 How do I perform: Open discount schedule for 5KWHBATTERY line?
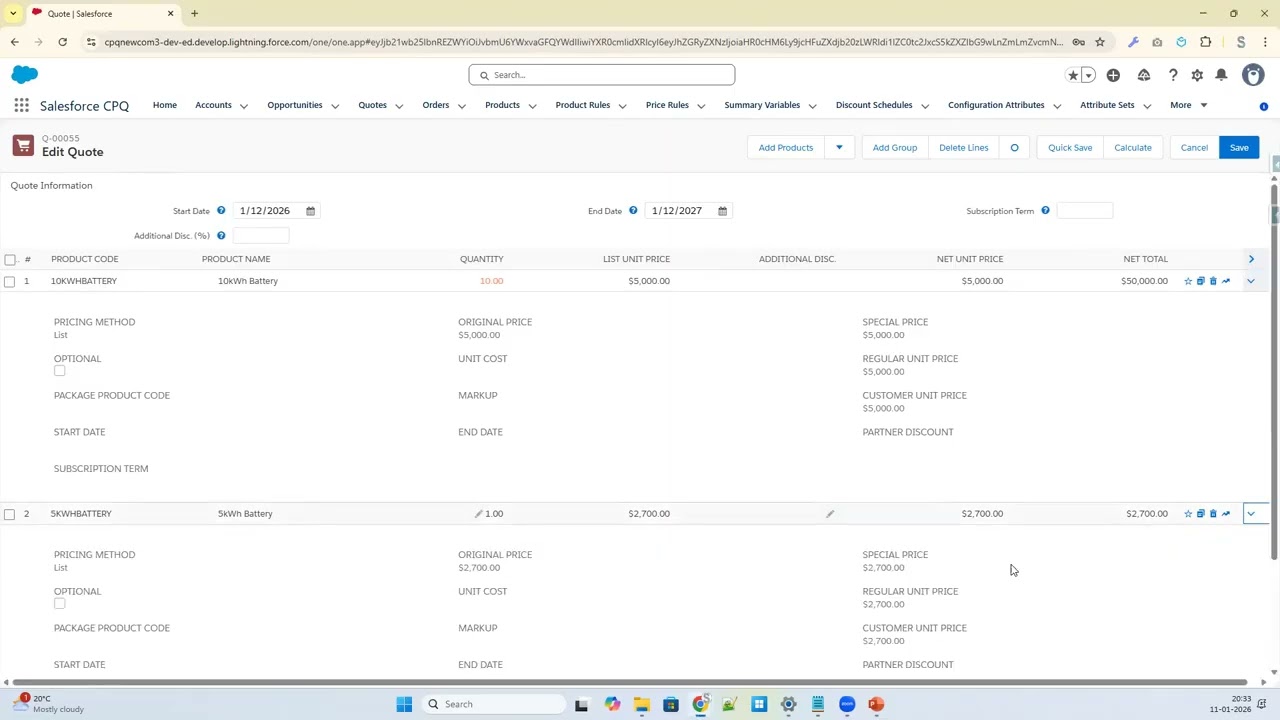1226,514
